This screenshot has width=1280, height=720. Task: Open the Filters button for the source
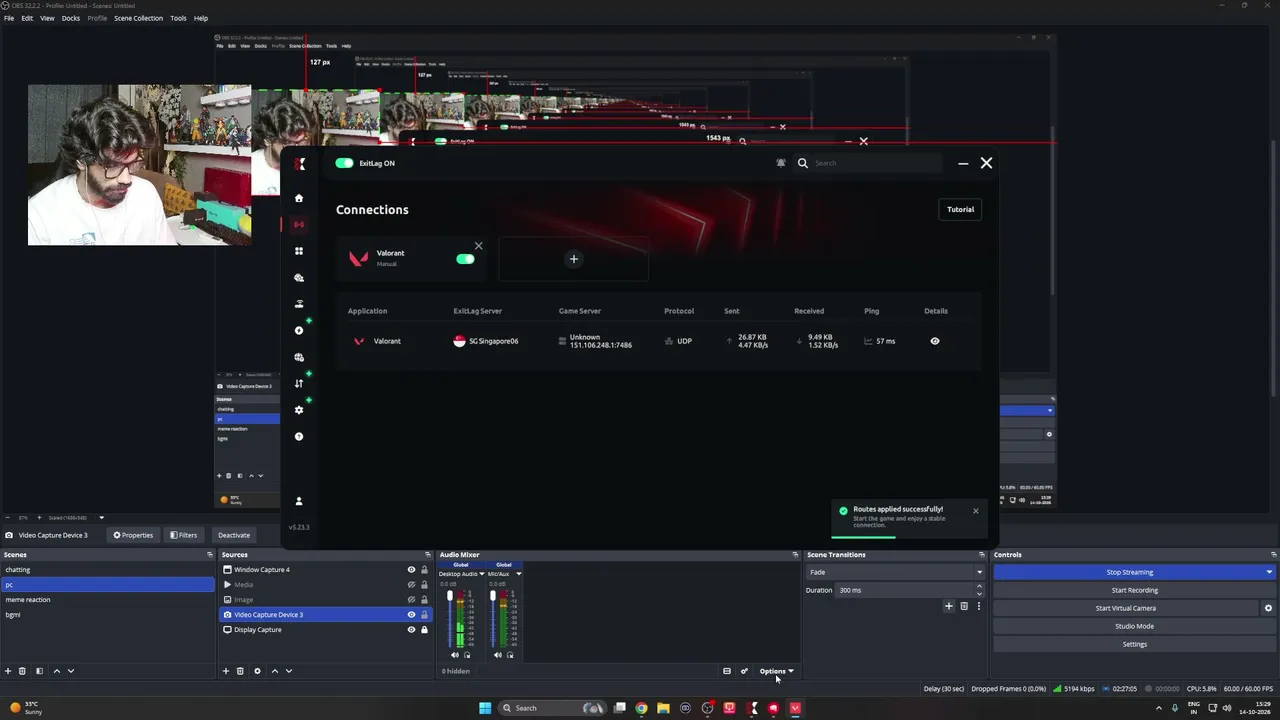pyautogui.click(x=184, y=535)
